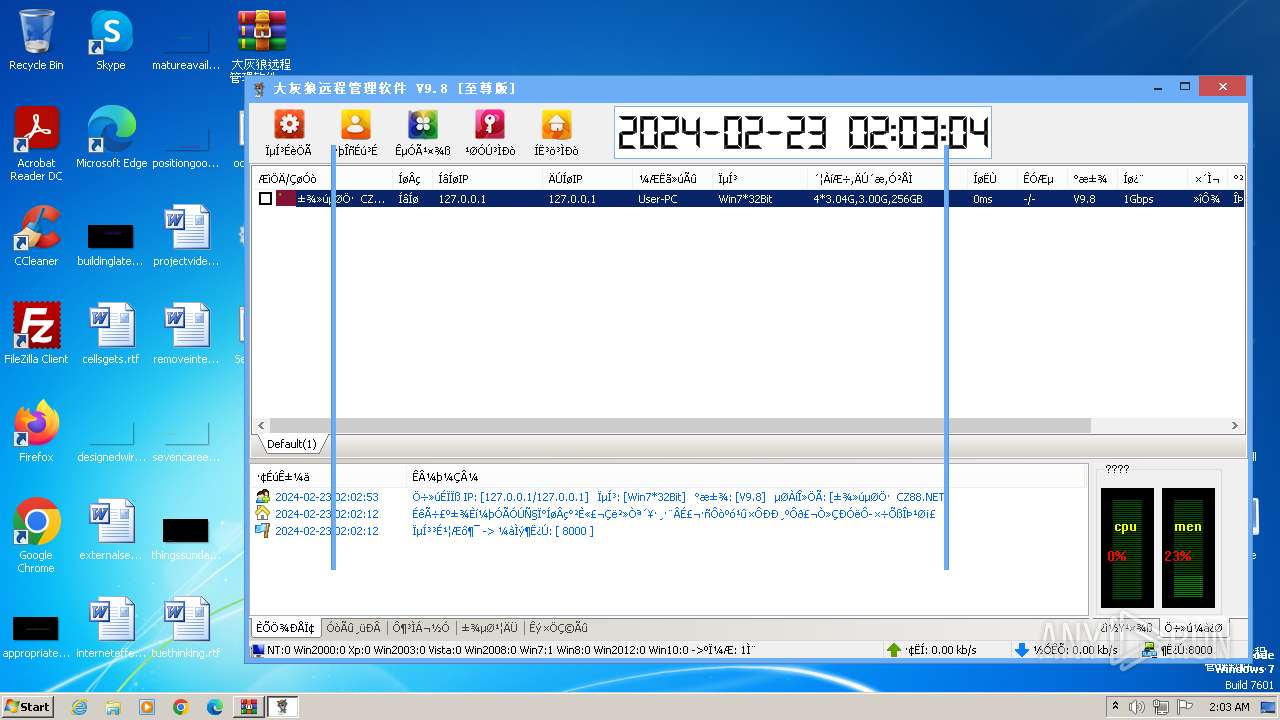This screenshot has height=720, width=1280.
Task: Open the red gear settings toolbar icon
Action: click(x=289, y=125)
